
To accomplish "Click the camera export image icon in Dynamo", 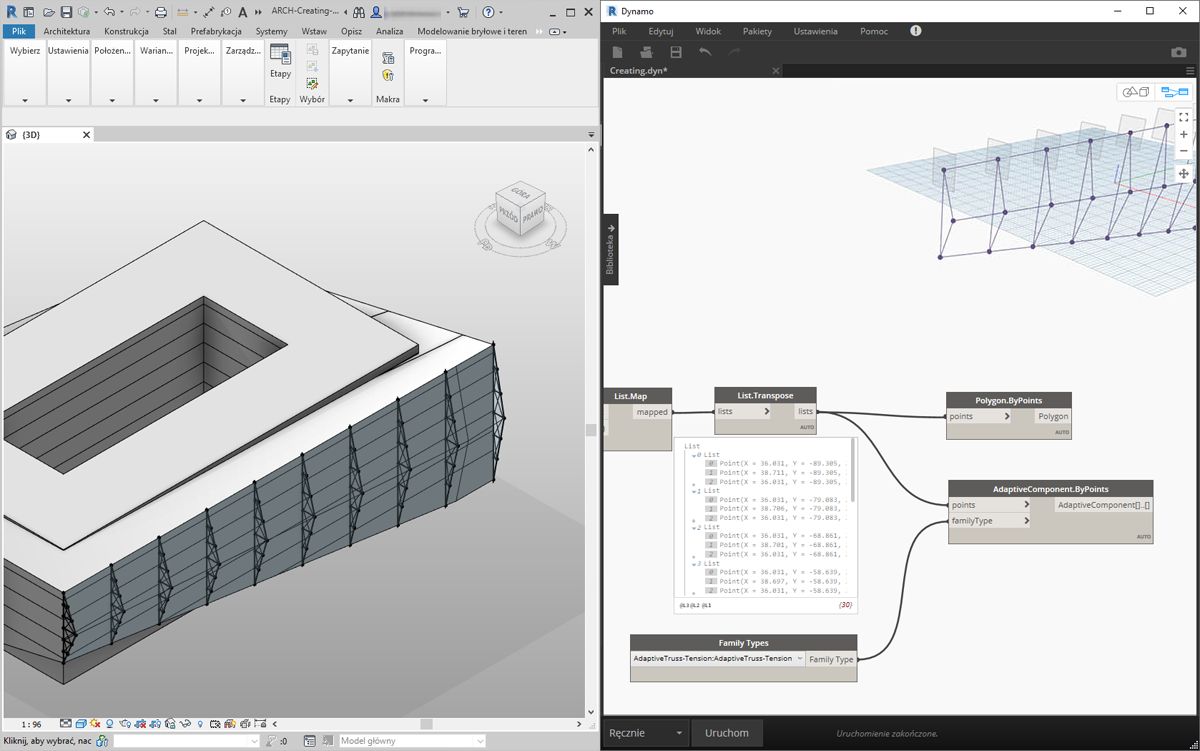I will coord(1179,52).
